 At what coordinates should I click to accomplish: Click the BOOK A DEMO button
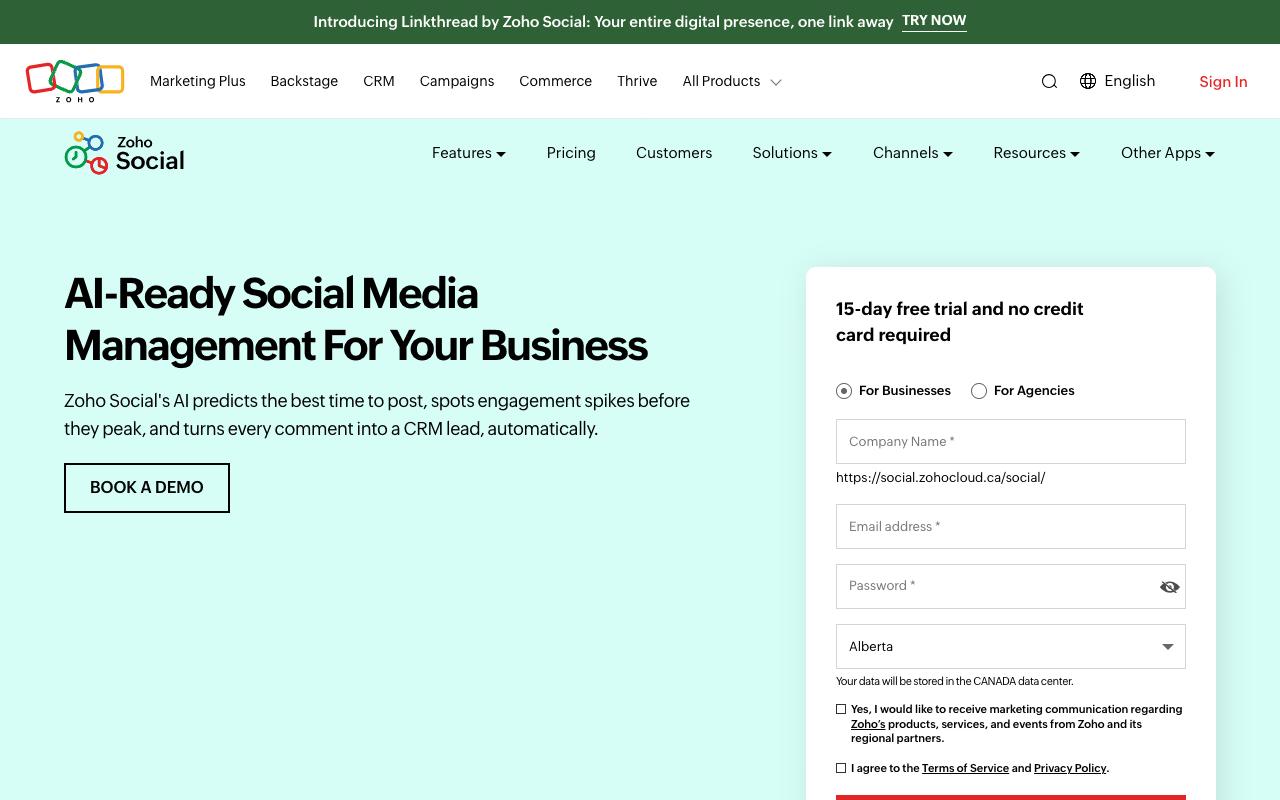[147, 488]
